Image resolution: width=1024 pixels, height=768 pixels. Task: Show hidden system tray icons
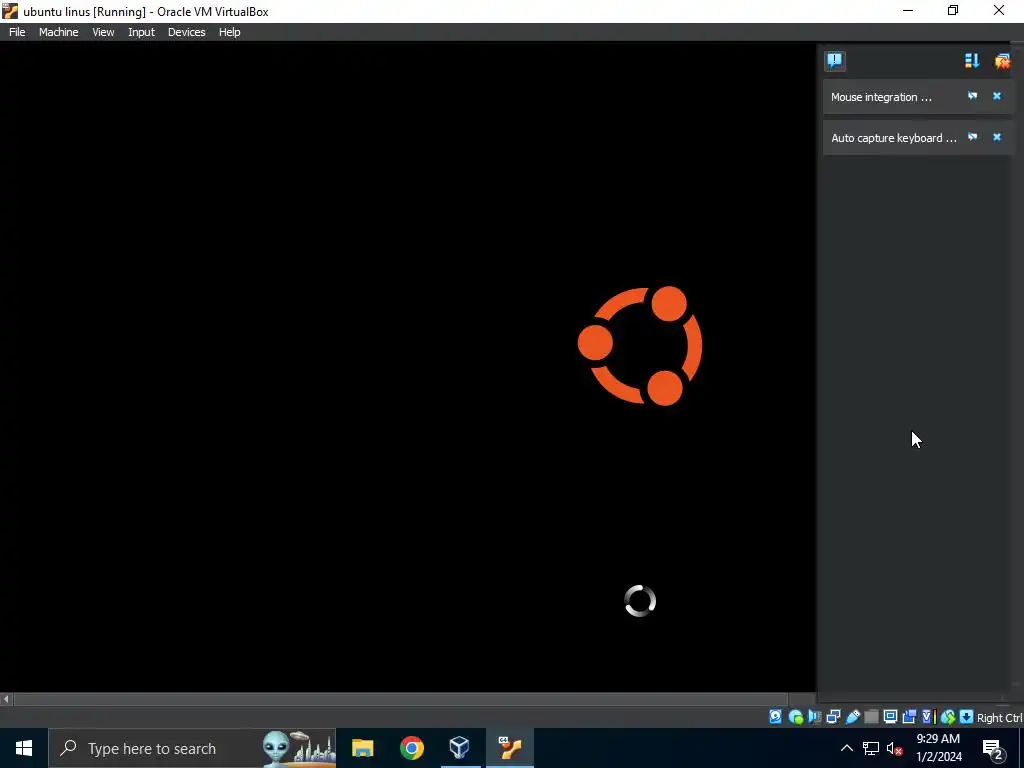846,748
